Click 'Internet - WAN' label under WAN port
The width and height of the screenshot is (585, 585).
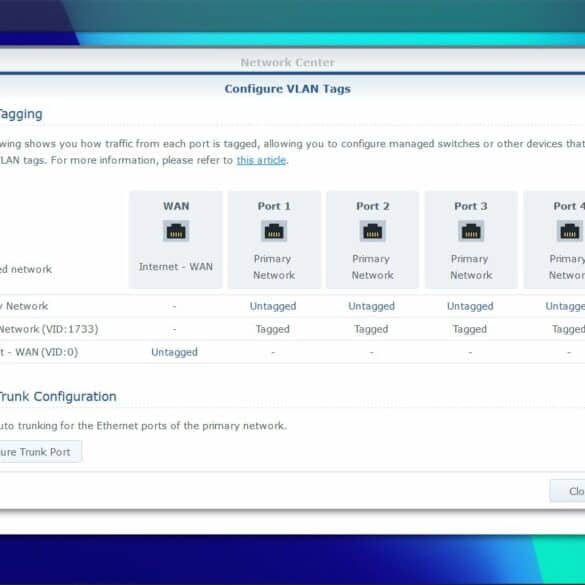(x=176, y=267)
